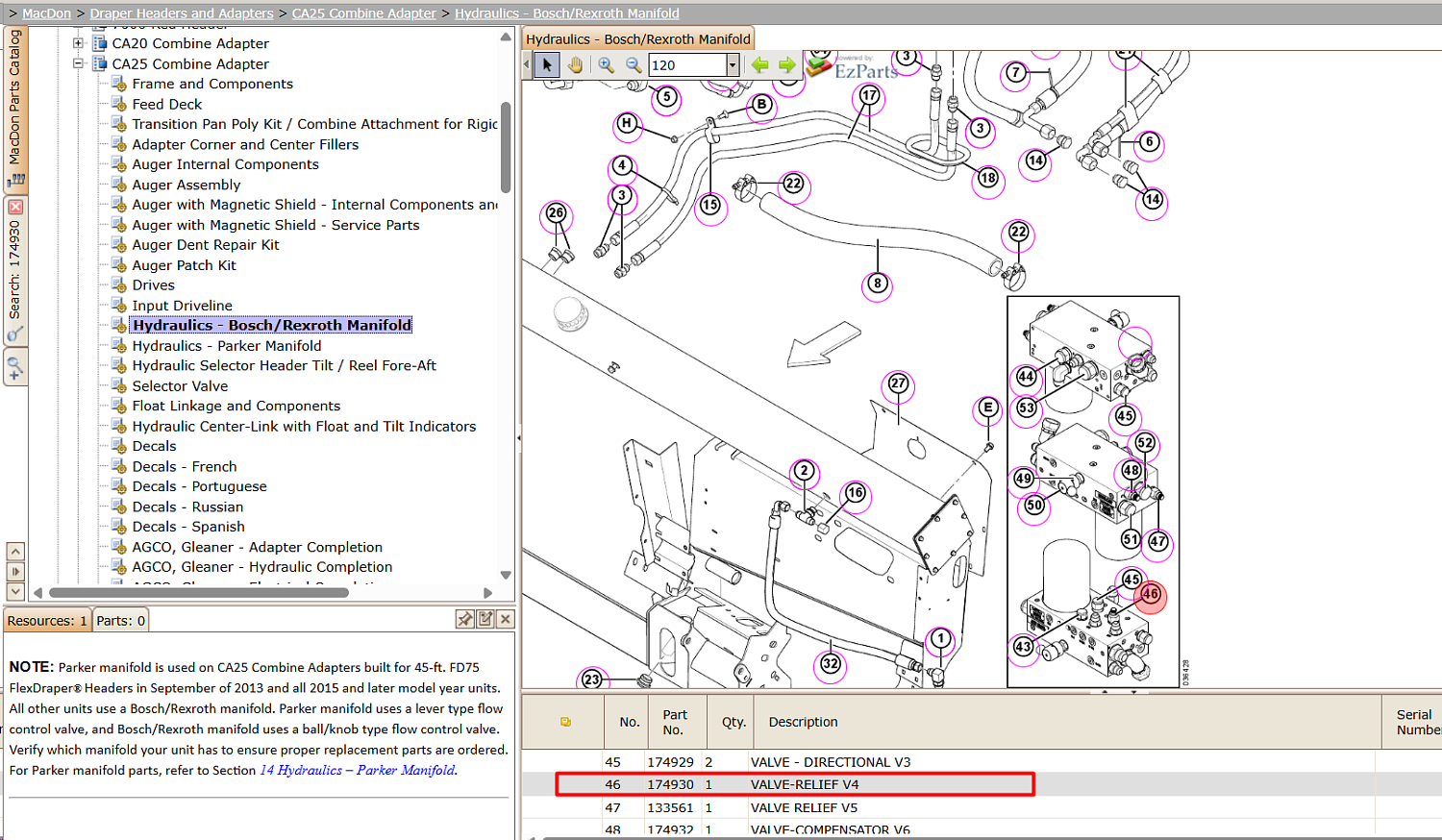Select the arrow pointer tool

[547, 65]
